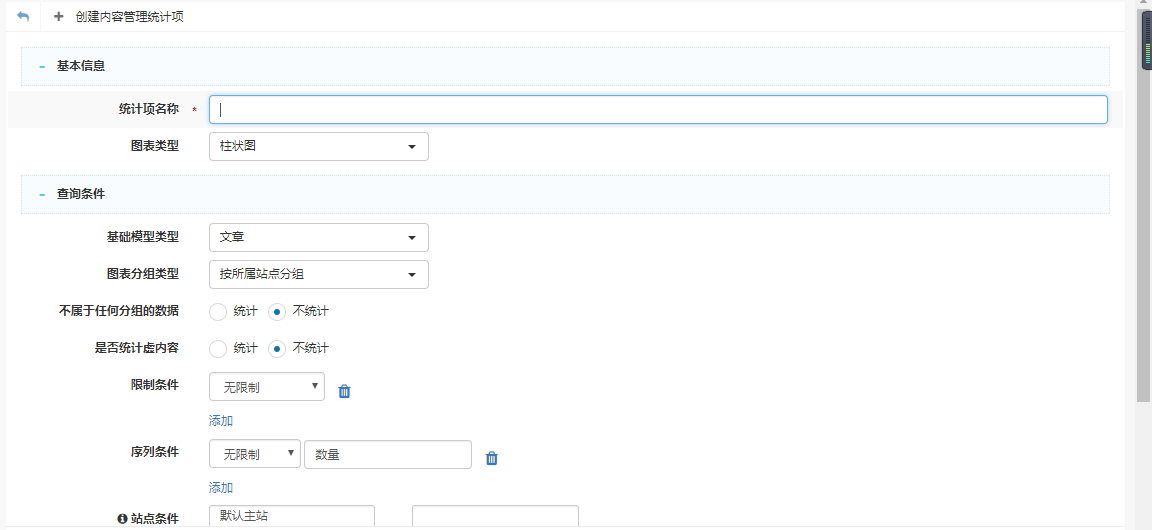Choose 不统计 for 是否统计虚内容
1152x530 pixels.
click(277, 348)
